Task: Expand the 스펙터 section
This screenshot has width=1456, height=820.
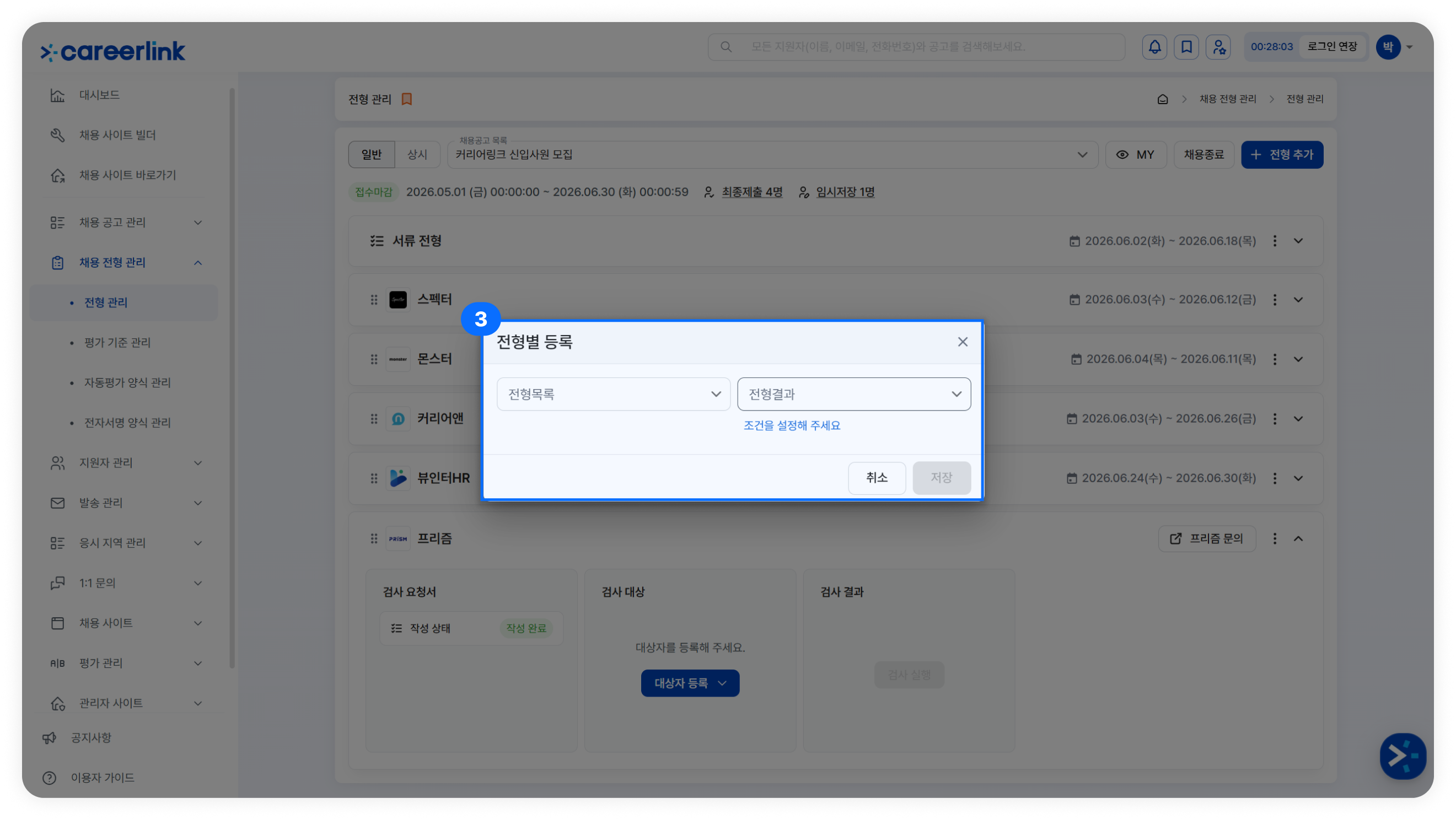Action: pos(1298,300)
